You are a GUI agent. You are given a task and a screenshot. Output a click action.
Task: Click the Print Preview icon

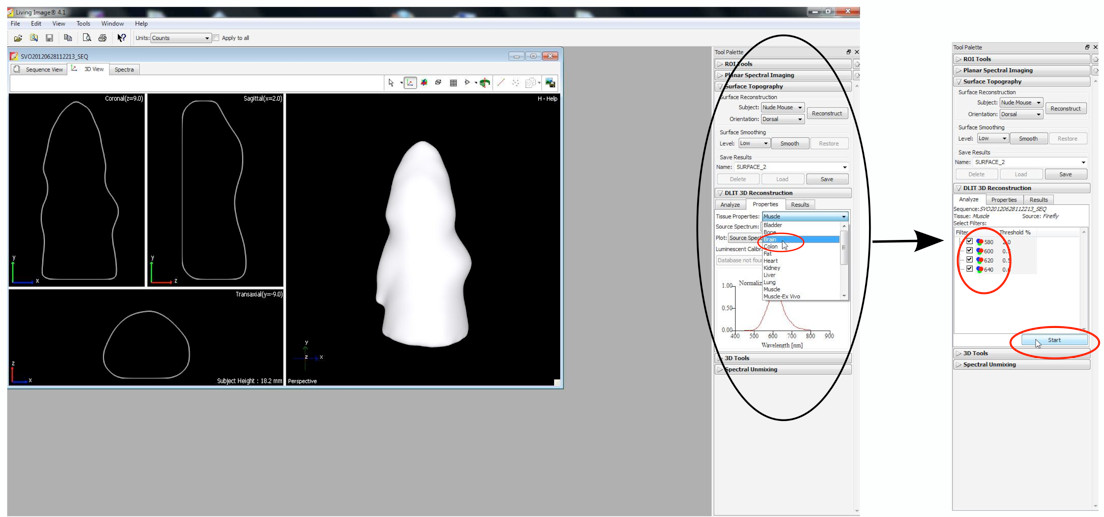86,38
